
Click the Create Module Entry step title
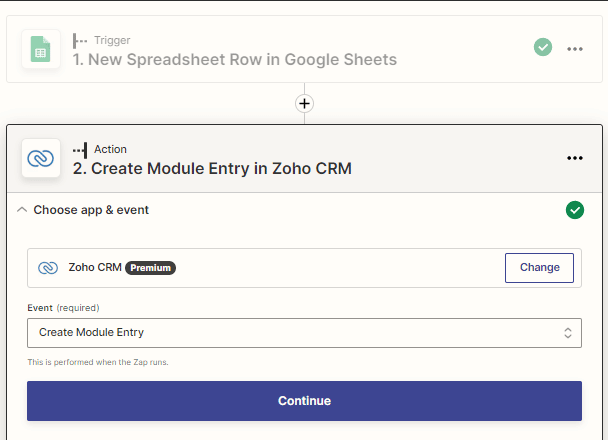pos(212,169)
